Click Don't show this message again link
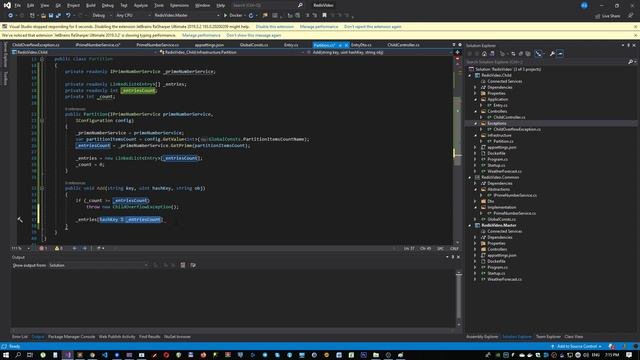The image size is (640, 360). tap(253, 36)
